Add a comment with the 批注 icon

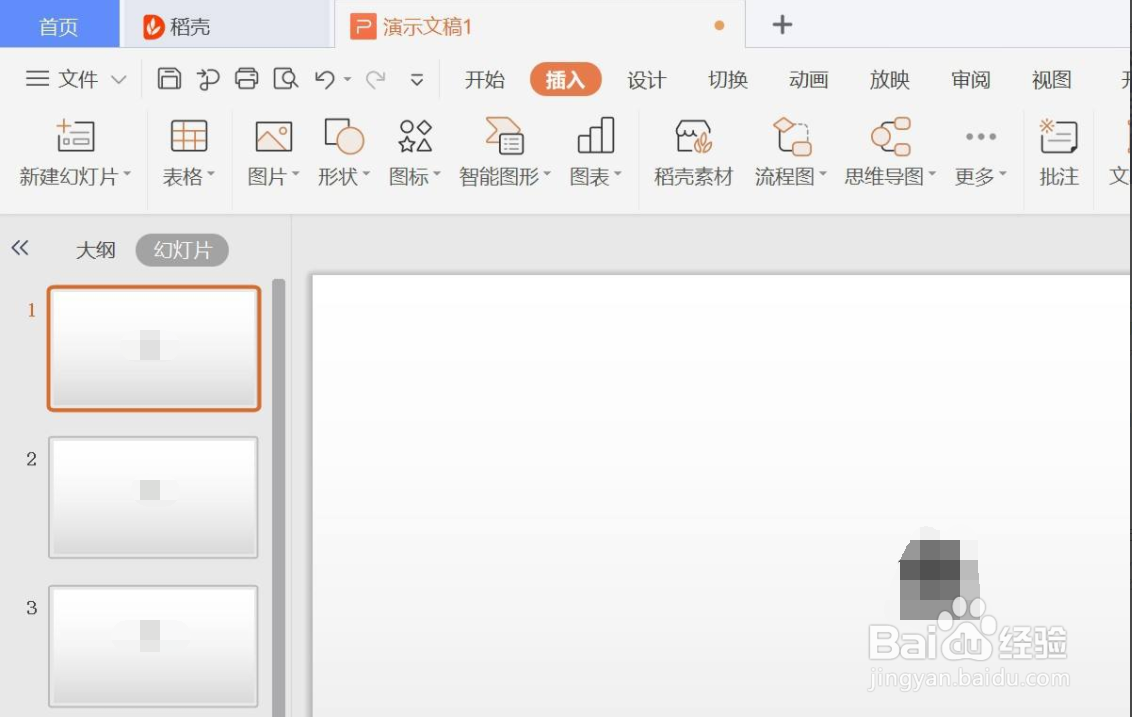1057,152
